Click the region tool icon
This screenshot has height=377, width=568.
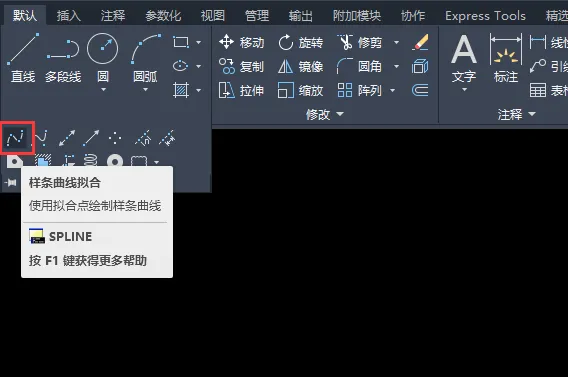pyautogui.click(x=15, y=161)
